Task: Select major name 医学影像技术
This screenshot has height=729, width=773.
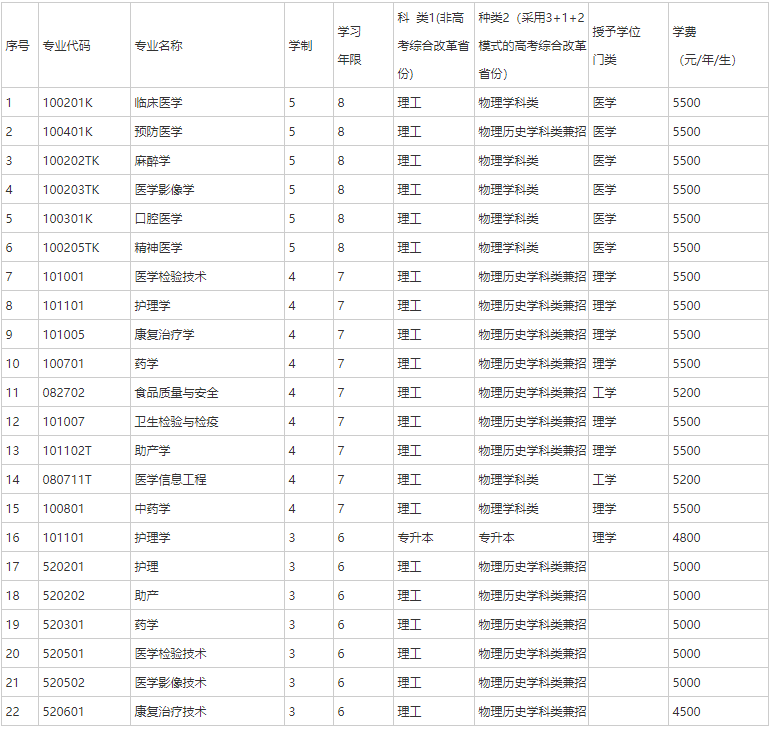Action: (x=171, y=683)
